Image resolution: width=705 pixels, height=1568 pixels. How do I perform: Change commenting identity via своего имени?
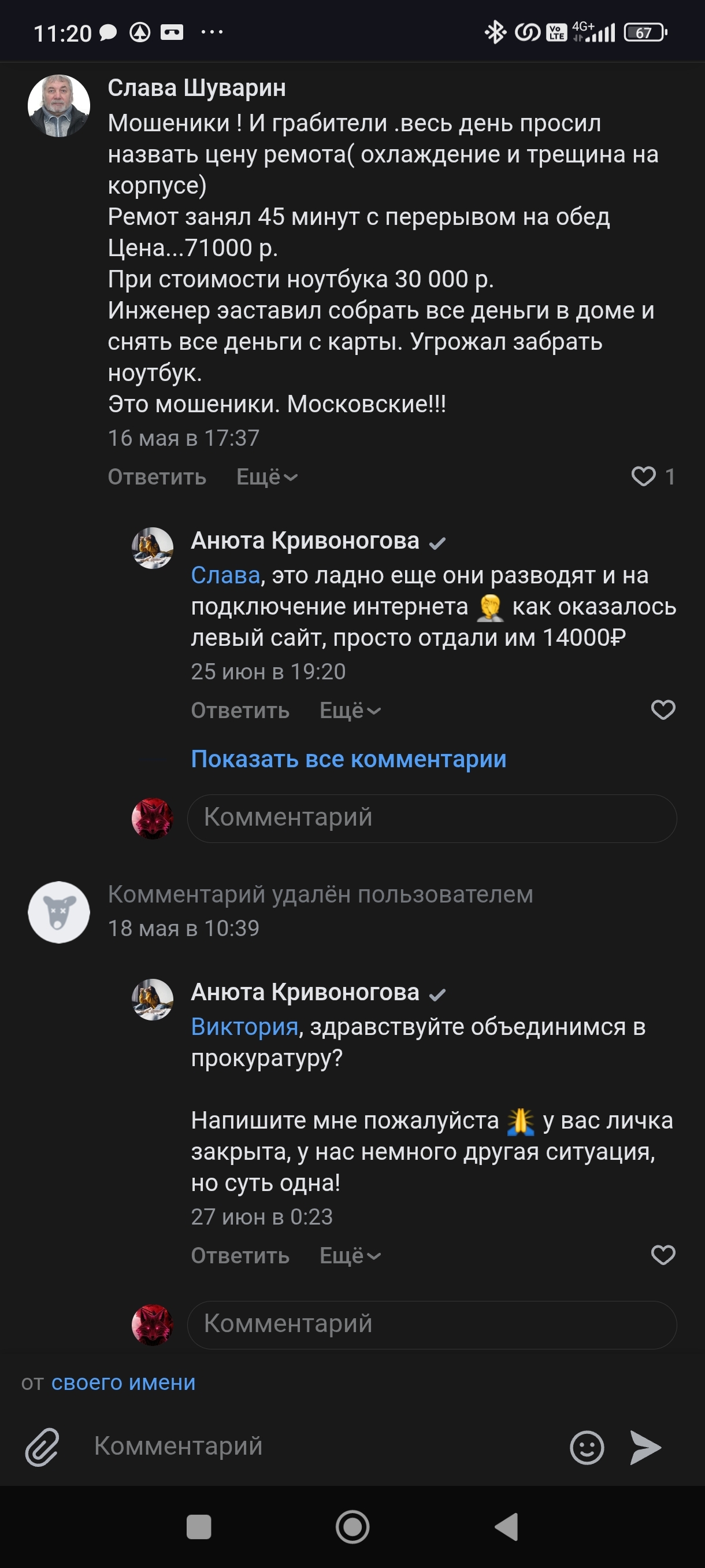124,1382
